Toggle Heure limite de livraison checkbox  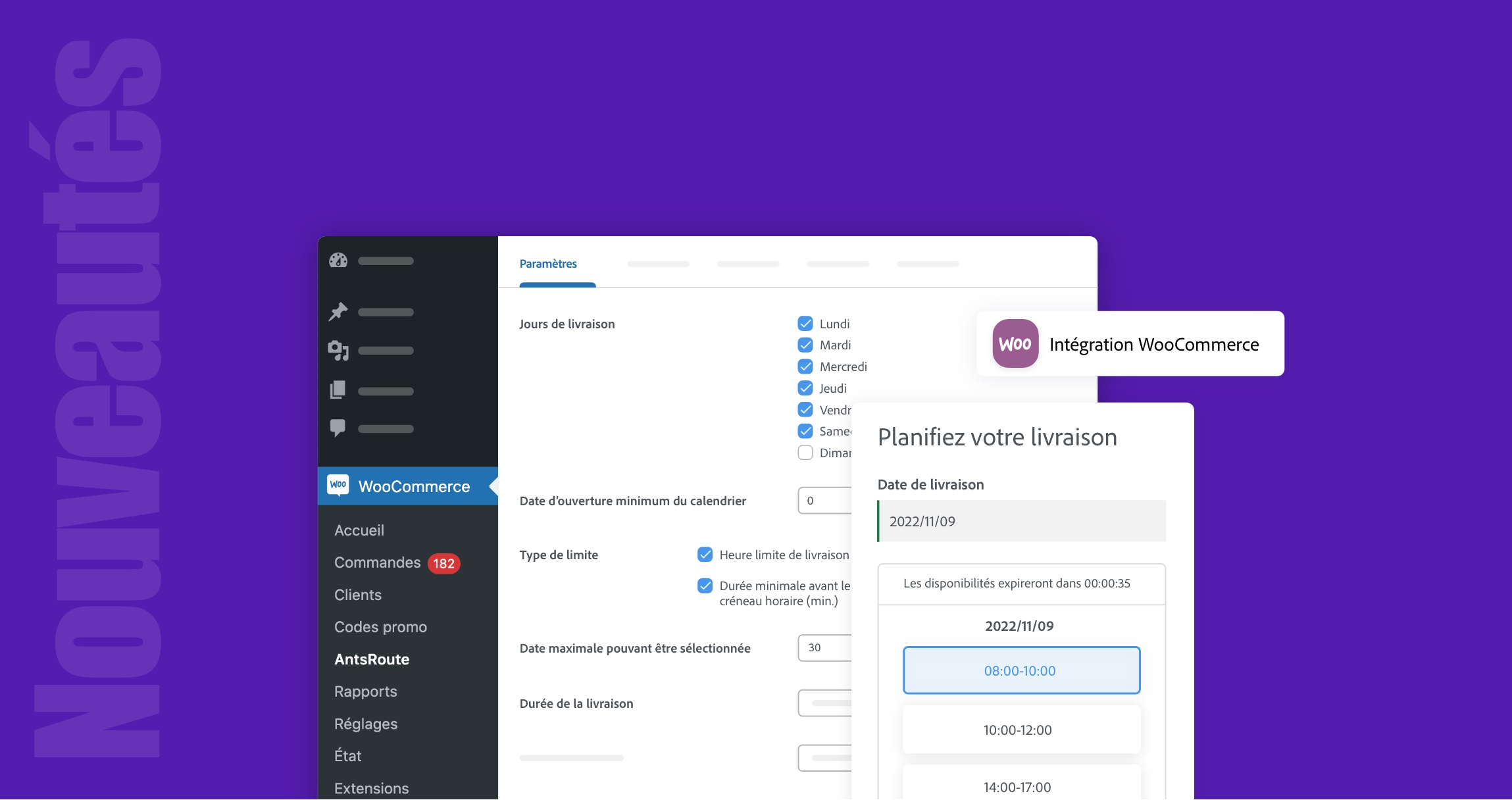(705, 555)
